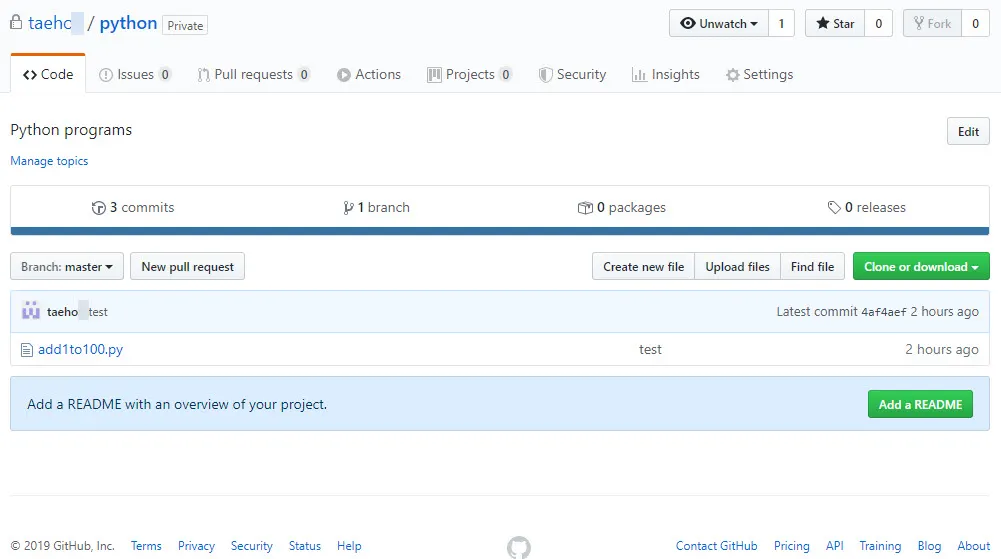Open the Blog footer link
Screen dimensions: 1001x559
929,546
